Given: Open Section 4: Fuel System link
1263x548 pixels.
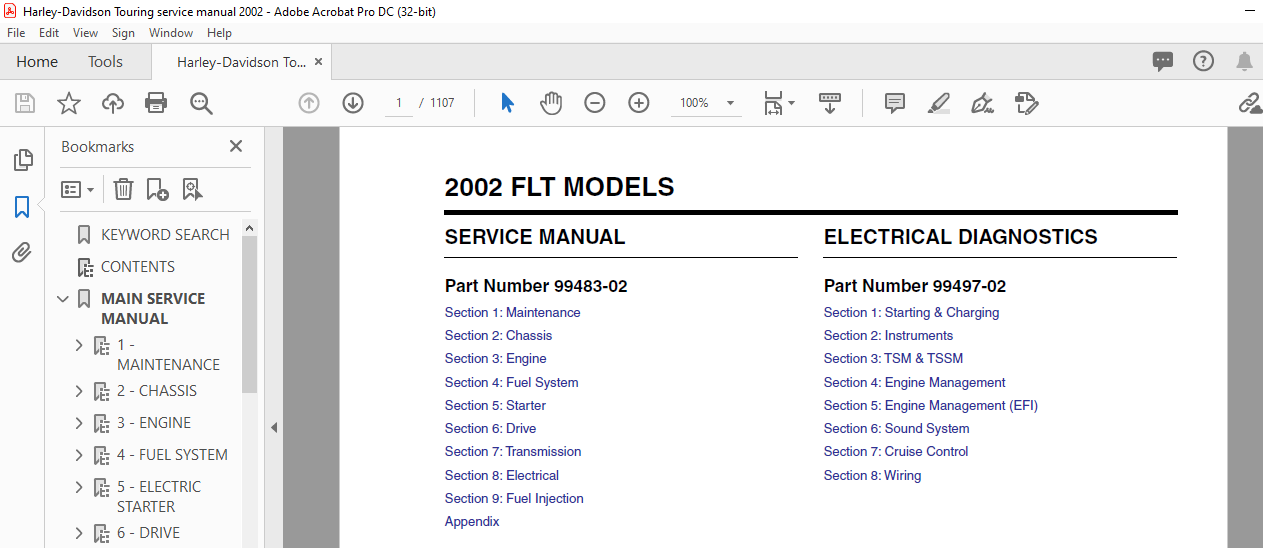Looking at the screenshot, I should tap(511, 382).
